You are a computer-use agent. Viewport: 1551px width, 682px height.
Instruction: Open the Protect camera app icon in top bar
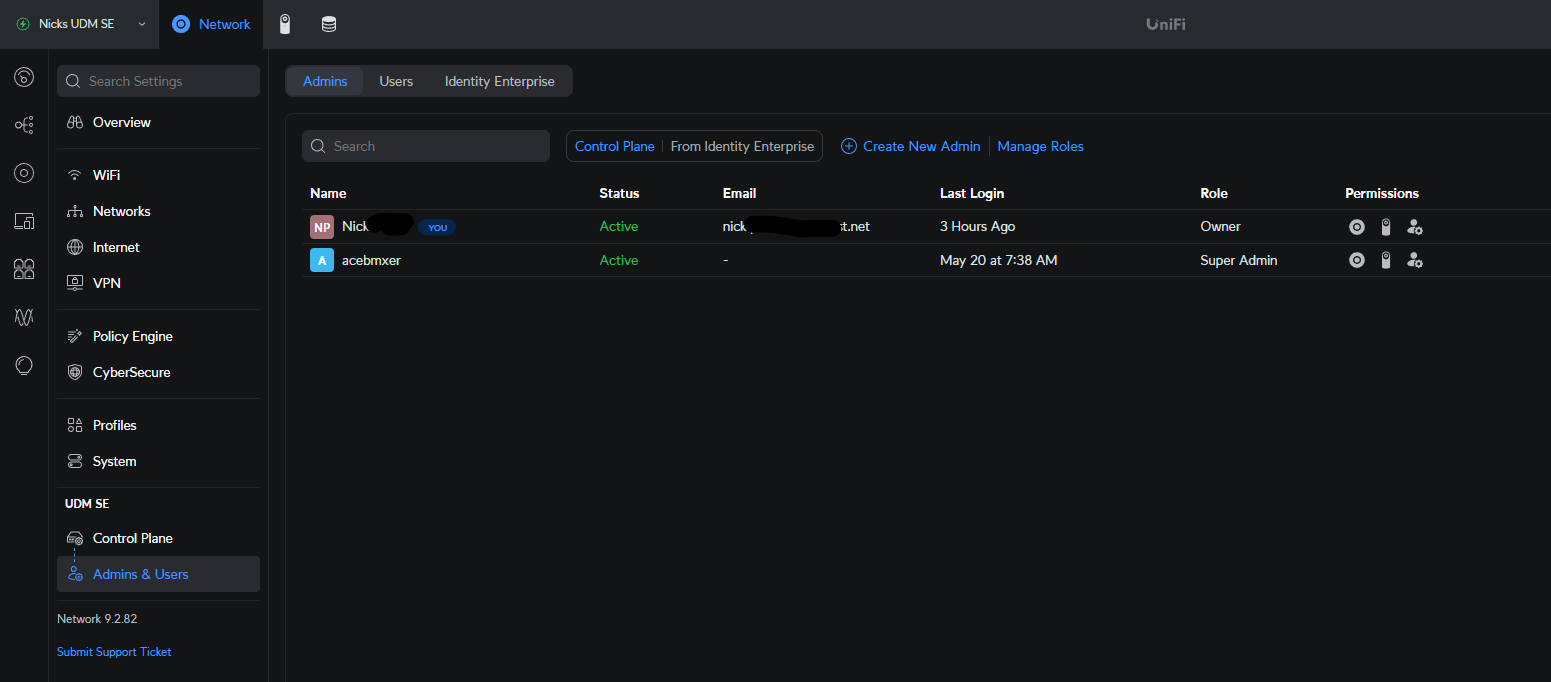coord(285,24)
